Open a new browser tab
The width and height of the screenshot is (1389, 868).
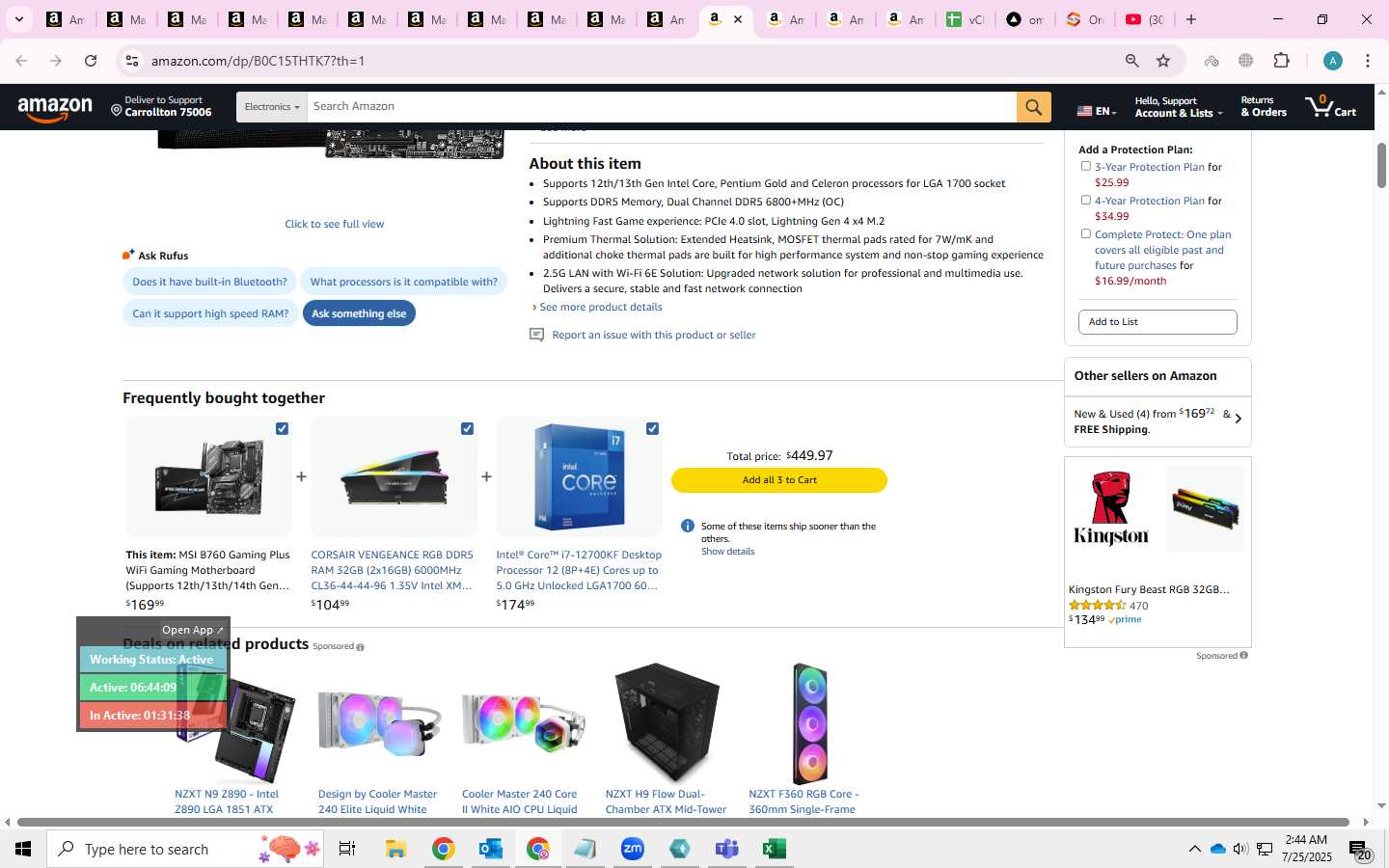[x=1191, y=19]
